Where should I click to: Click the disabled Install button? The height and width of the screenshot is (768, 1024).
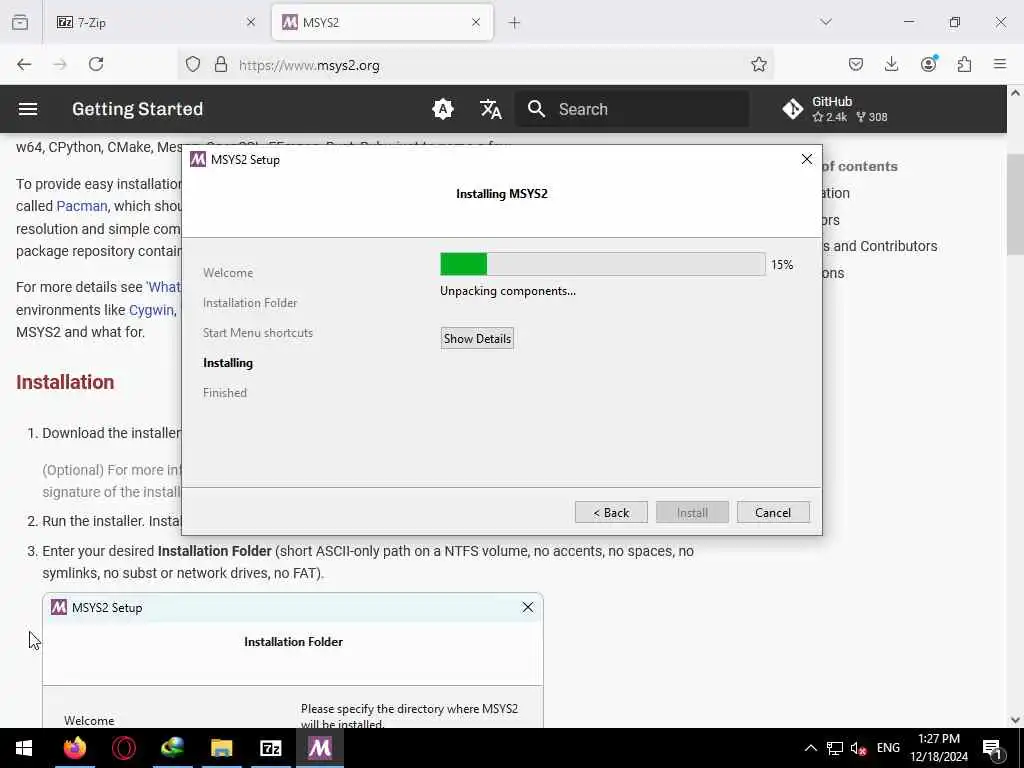[692, 513]
